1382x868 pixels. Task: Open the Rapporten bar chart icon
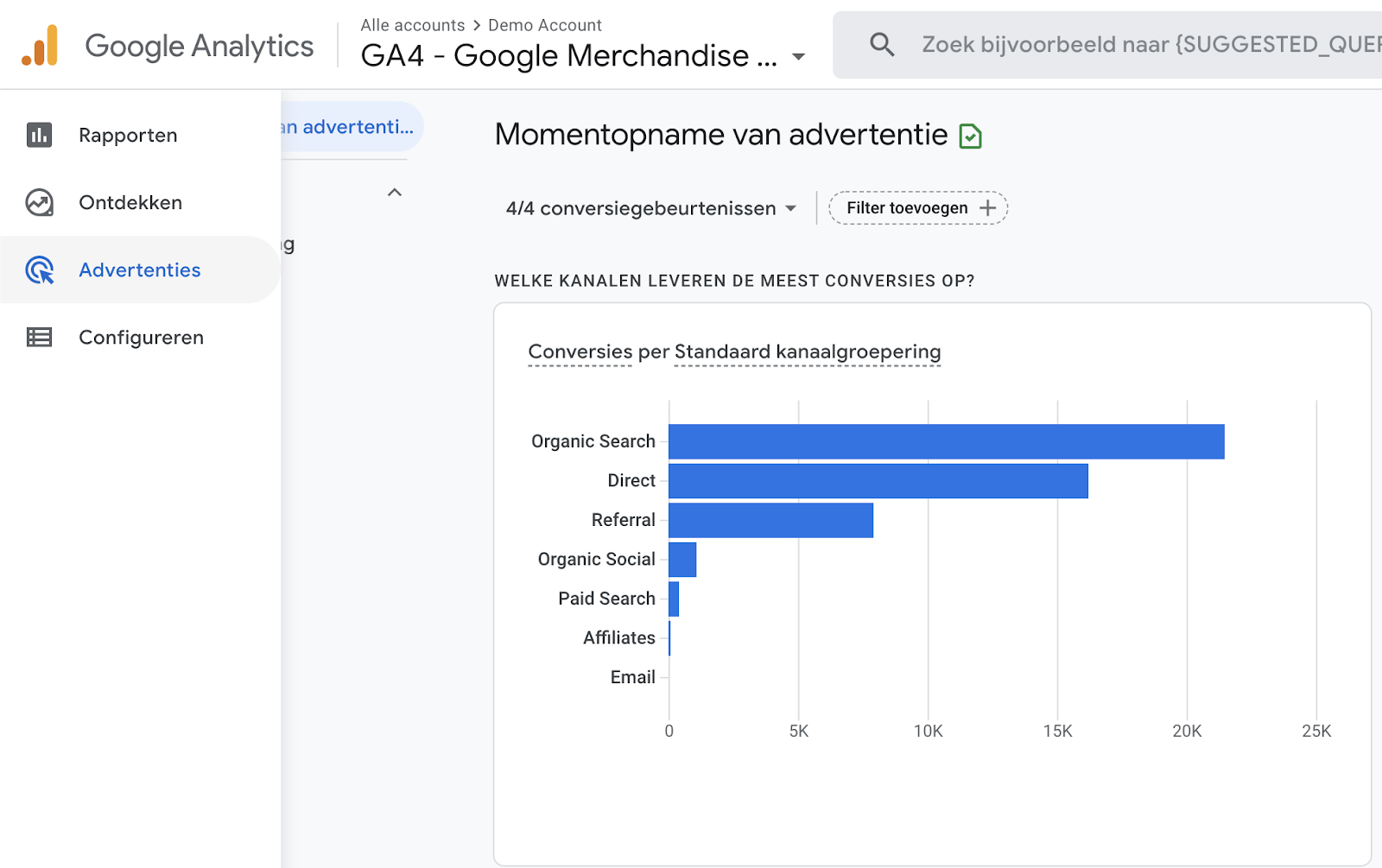point(39,135)
